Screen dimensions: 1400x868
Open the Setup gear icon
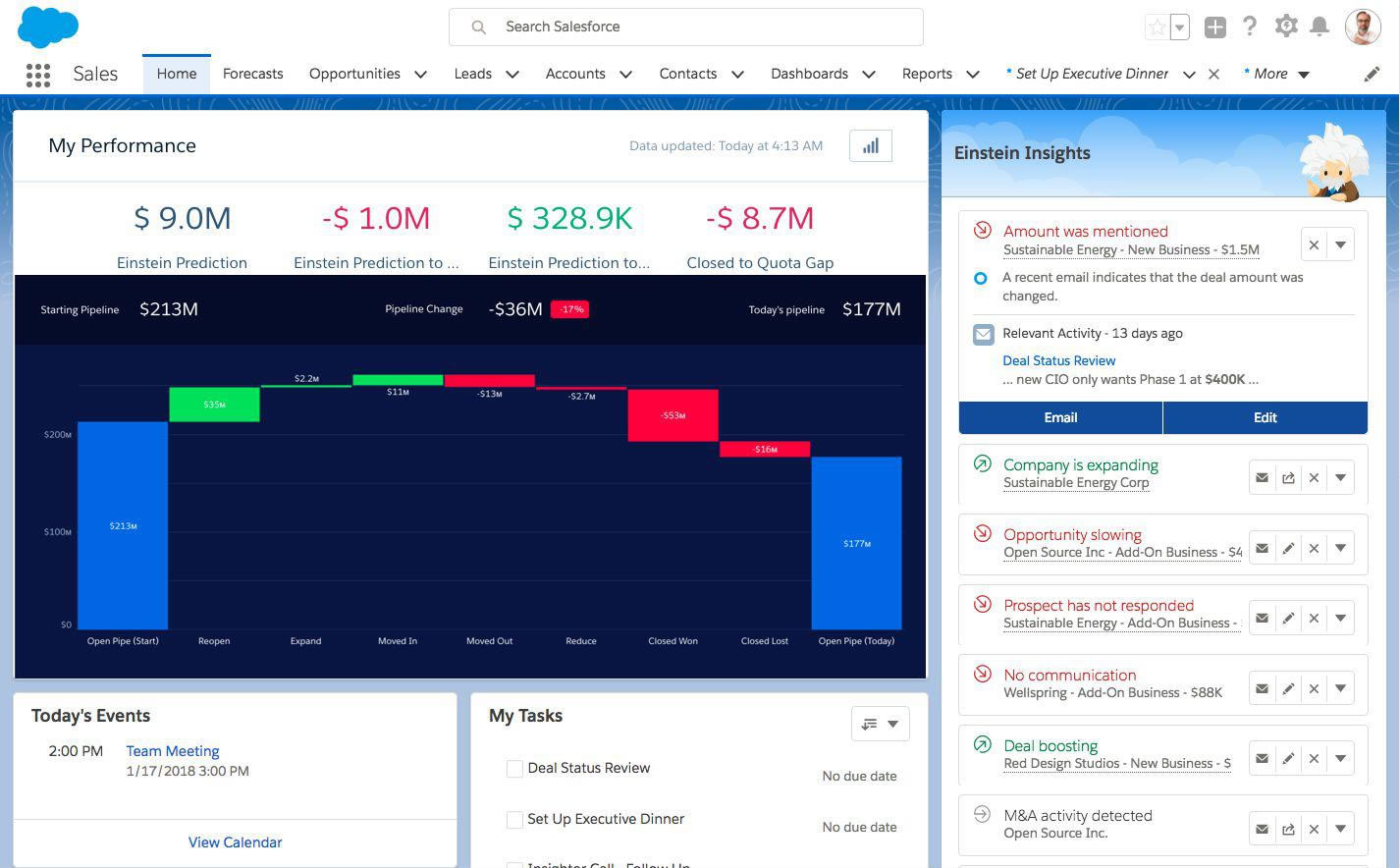pos(1285,27)
